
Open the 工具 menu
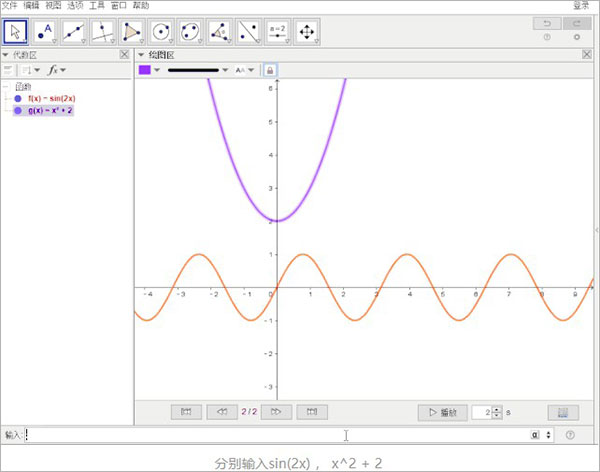tap(97, 6)
